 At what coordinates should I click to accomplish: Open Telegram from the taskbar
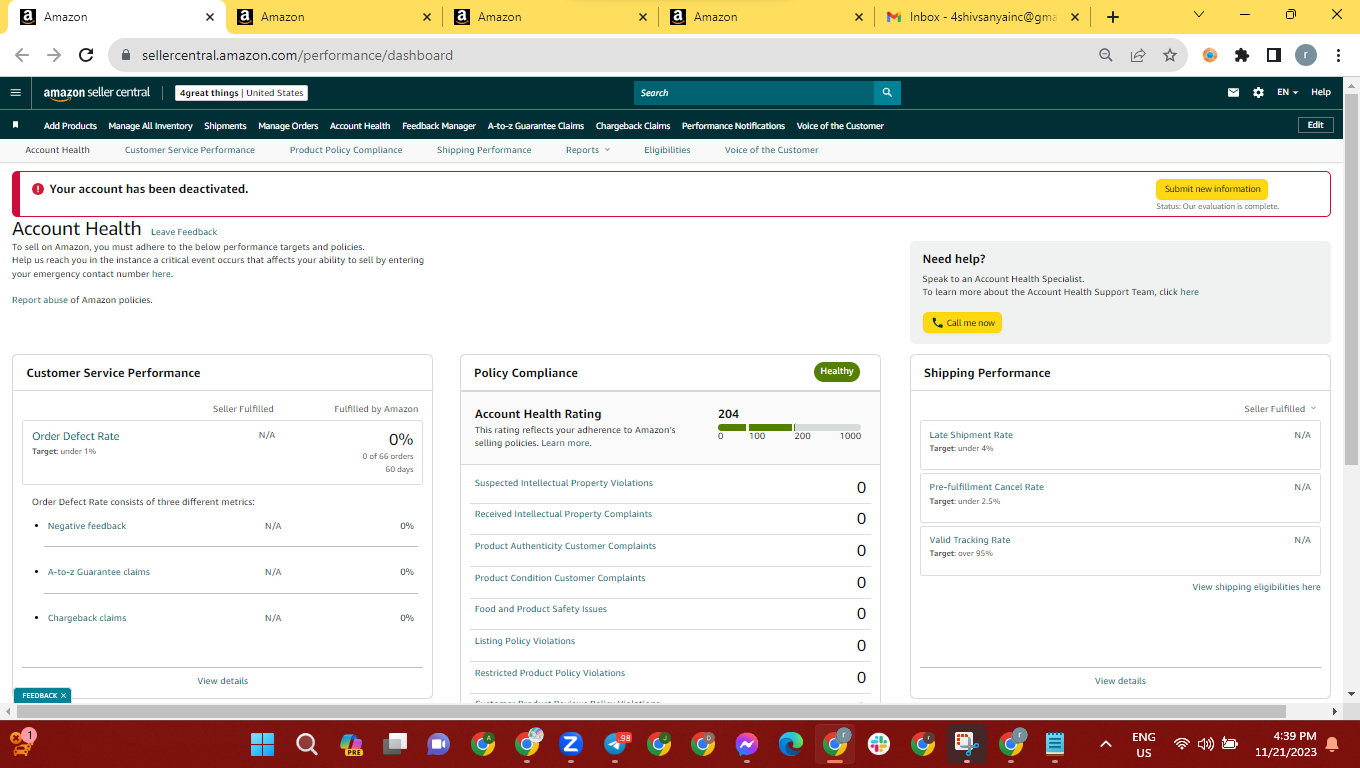[616, 744]
